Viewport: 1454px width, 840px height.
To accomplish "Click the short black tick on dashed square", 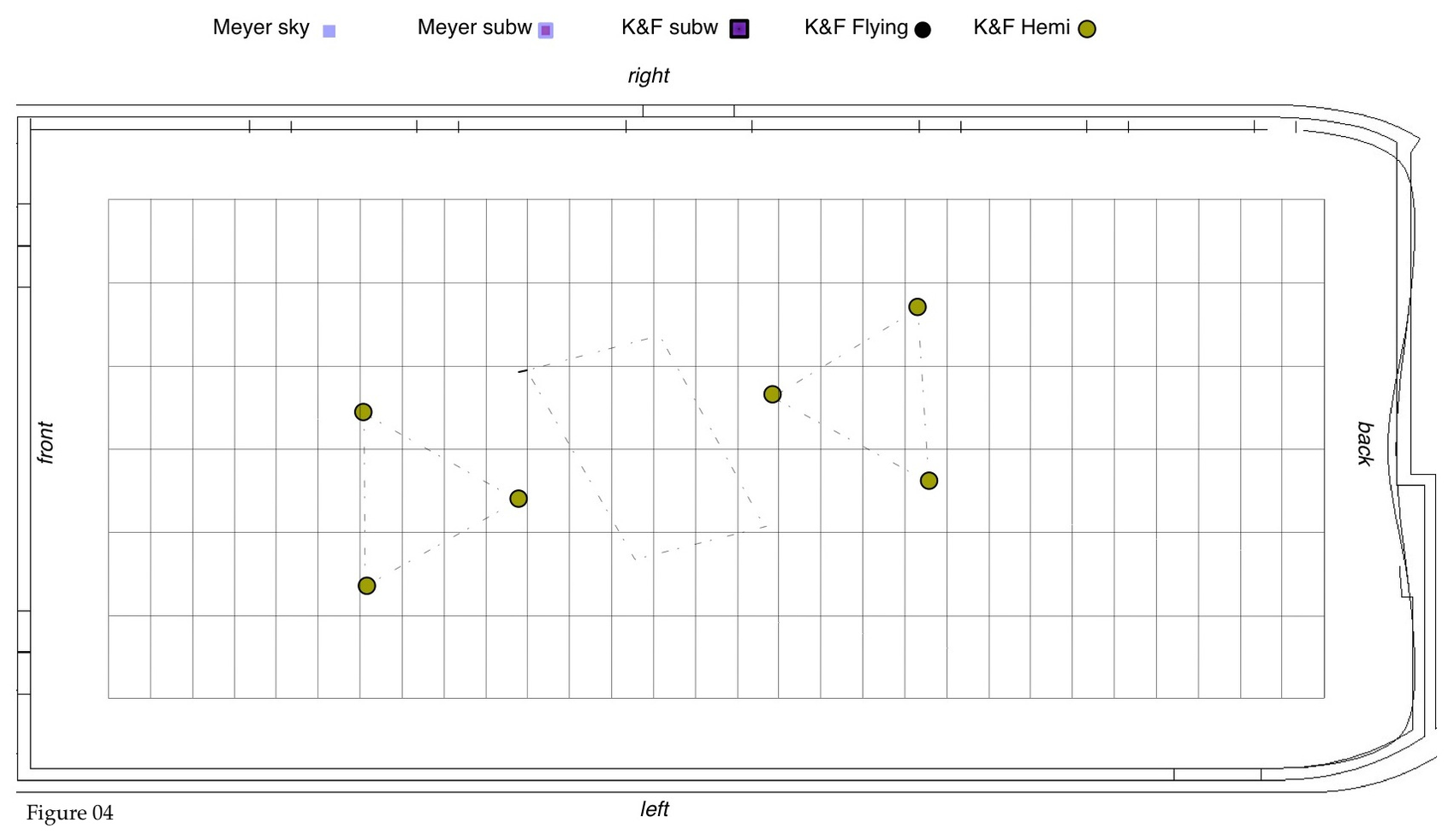I will 523,371.
